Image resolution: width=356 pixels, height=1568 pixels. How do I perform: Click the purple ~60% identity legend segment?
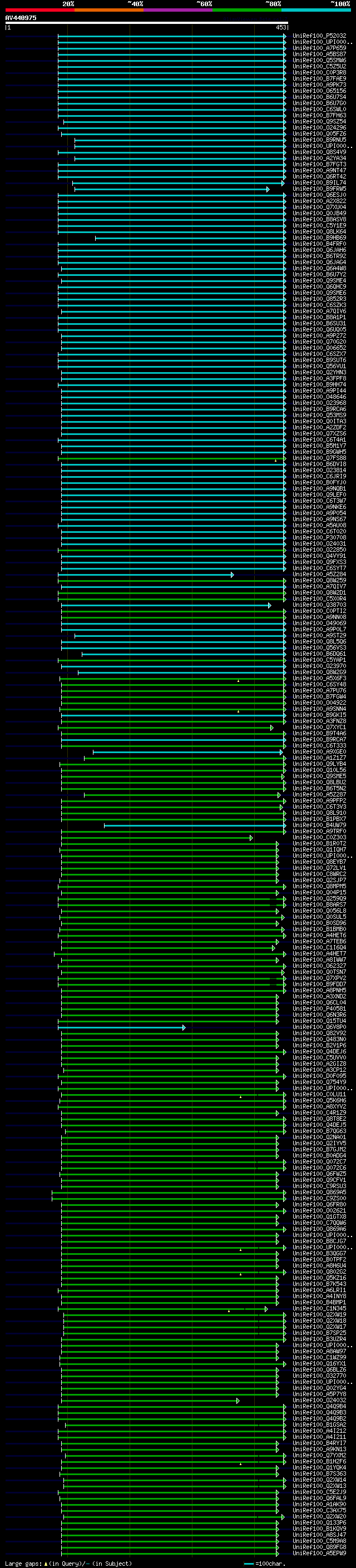click(179, 10)
